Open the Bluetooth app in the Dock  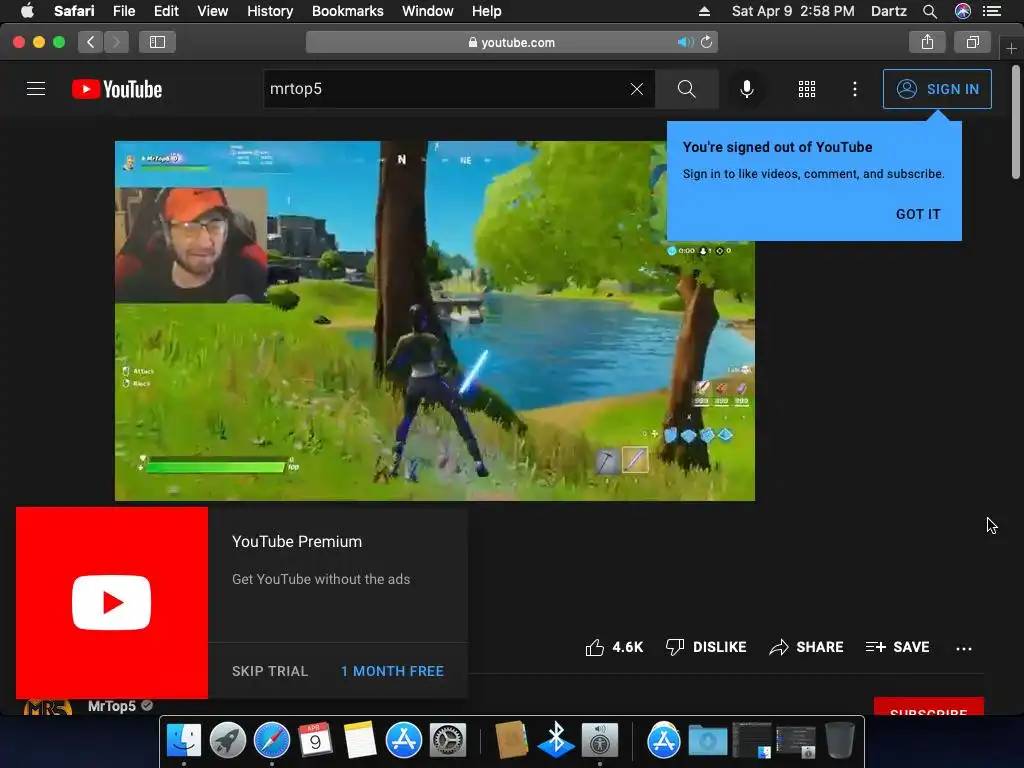pos(556,740)
